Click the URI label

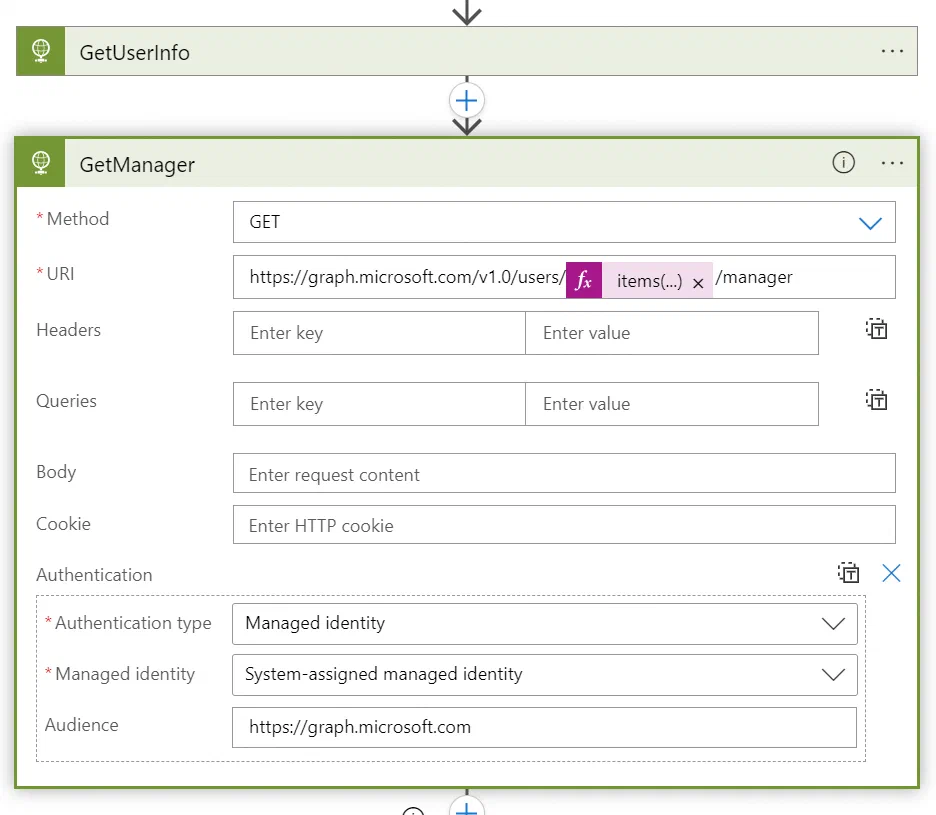[60, 274]
